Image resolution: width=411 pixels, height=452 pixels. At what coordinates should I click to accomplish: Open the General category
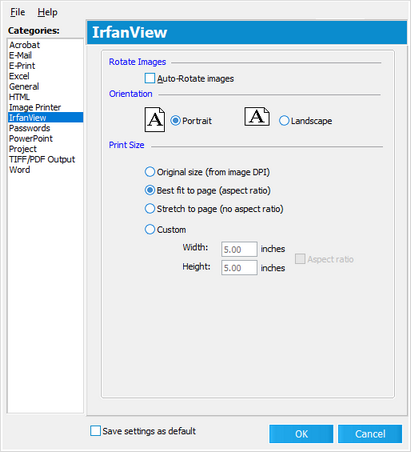click(45, 86)
